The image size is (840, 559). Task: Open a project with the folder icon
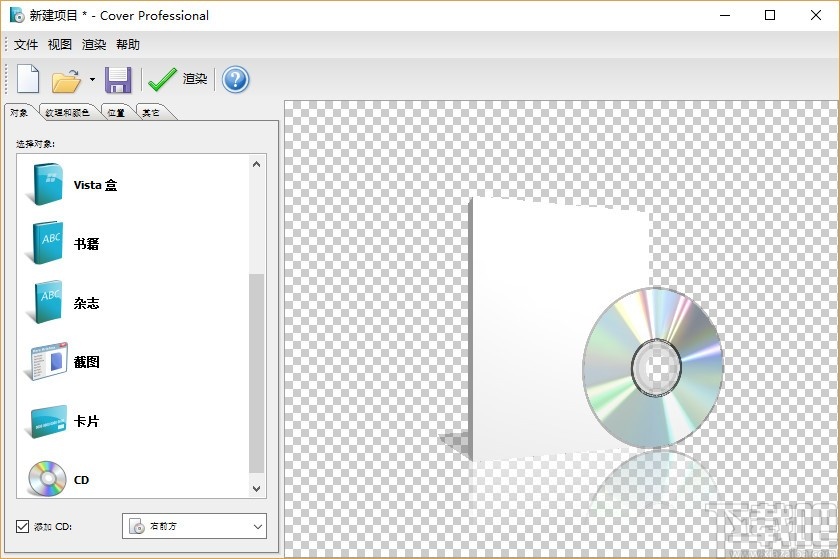[x=66, y=80]
